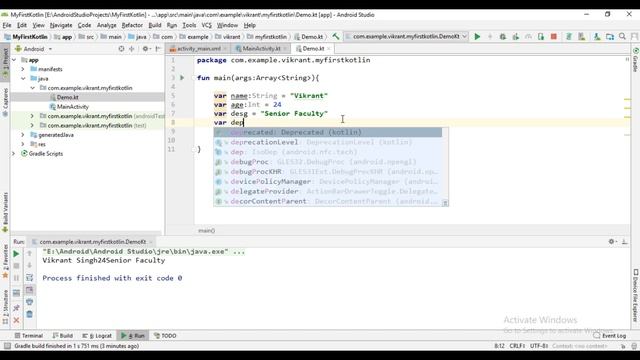
Task: Click the Stop square icon in the Run panel
Action: [x=16, y=266]
